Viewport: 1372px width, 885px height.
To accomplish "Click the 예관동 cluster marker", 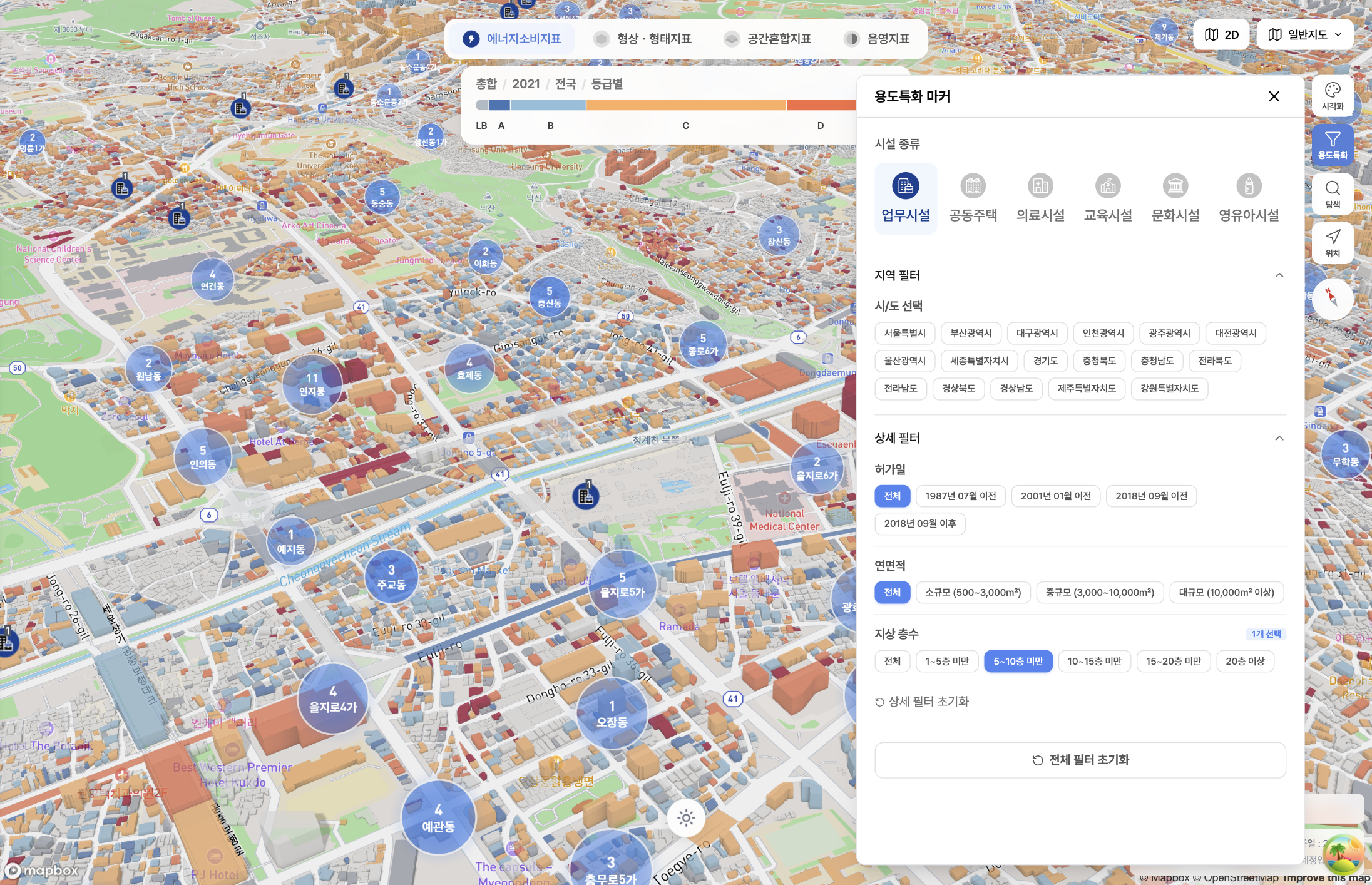I will [x=438, y=818].
